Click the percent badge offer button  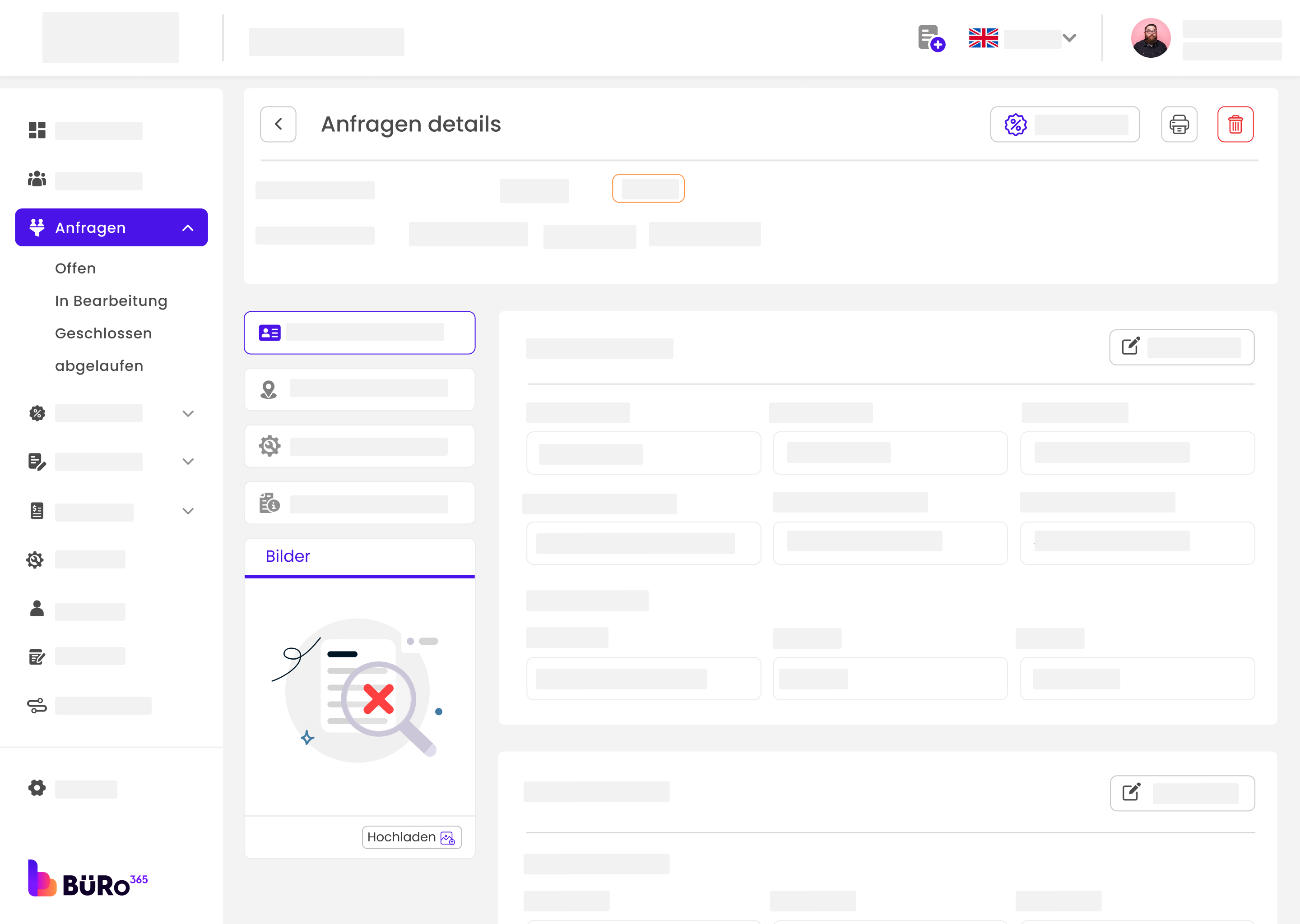(x=1064, y=124)
